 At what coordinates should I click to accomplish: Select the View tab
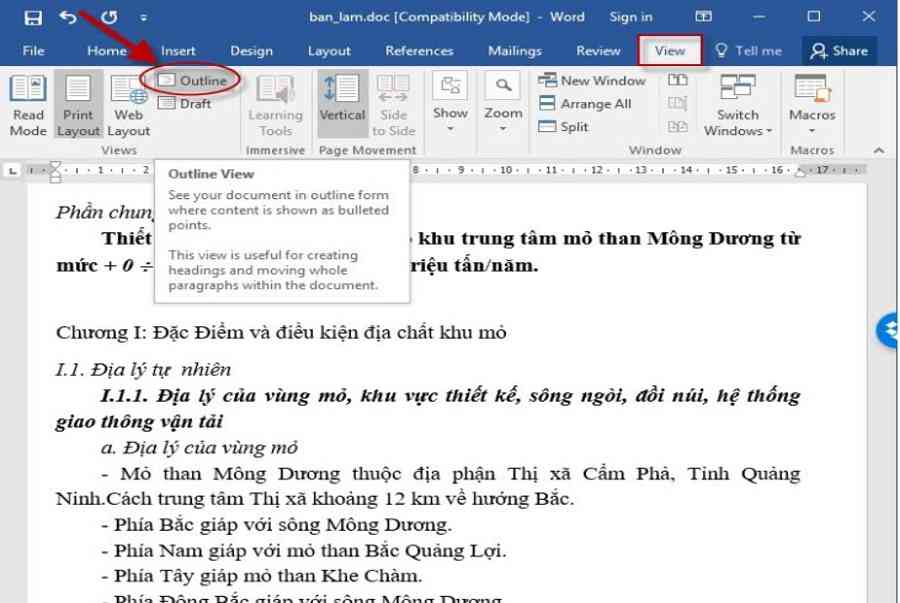click(670, 50)
